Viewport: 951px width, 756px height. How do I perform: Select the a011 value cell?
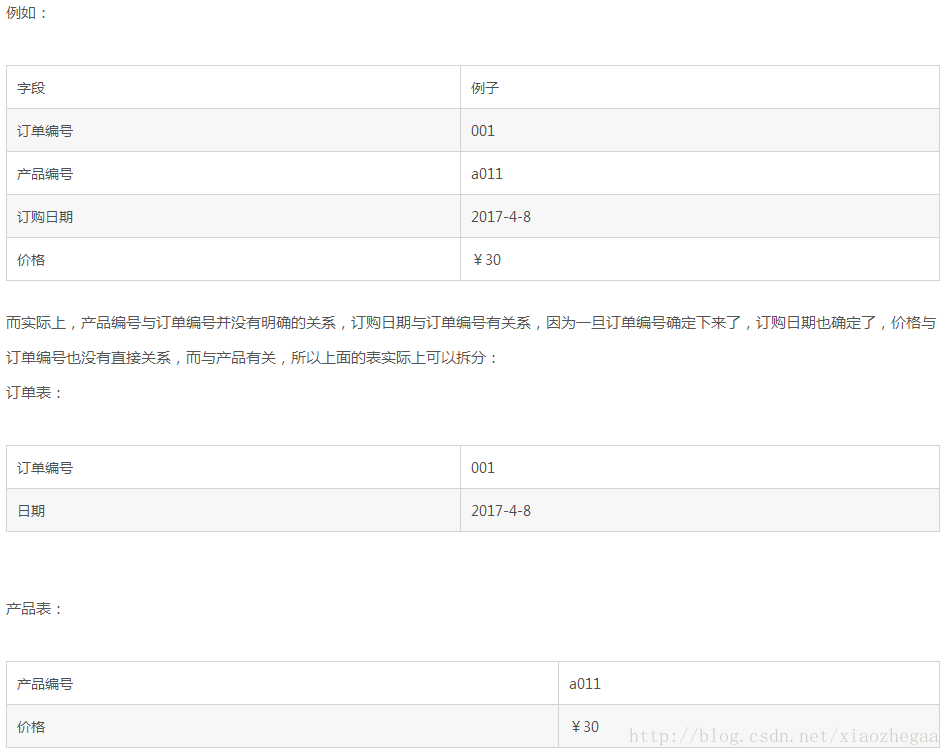click(485, 173)
